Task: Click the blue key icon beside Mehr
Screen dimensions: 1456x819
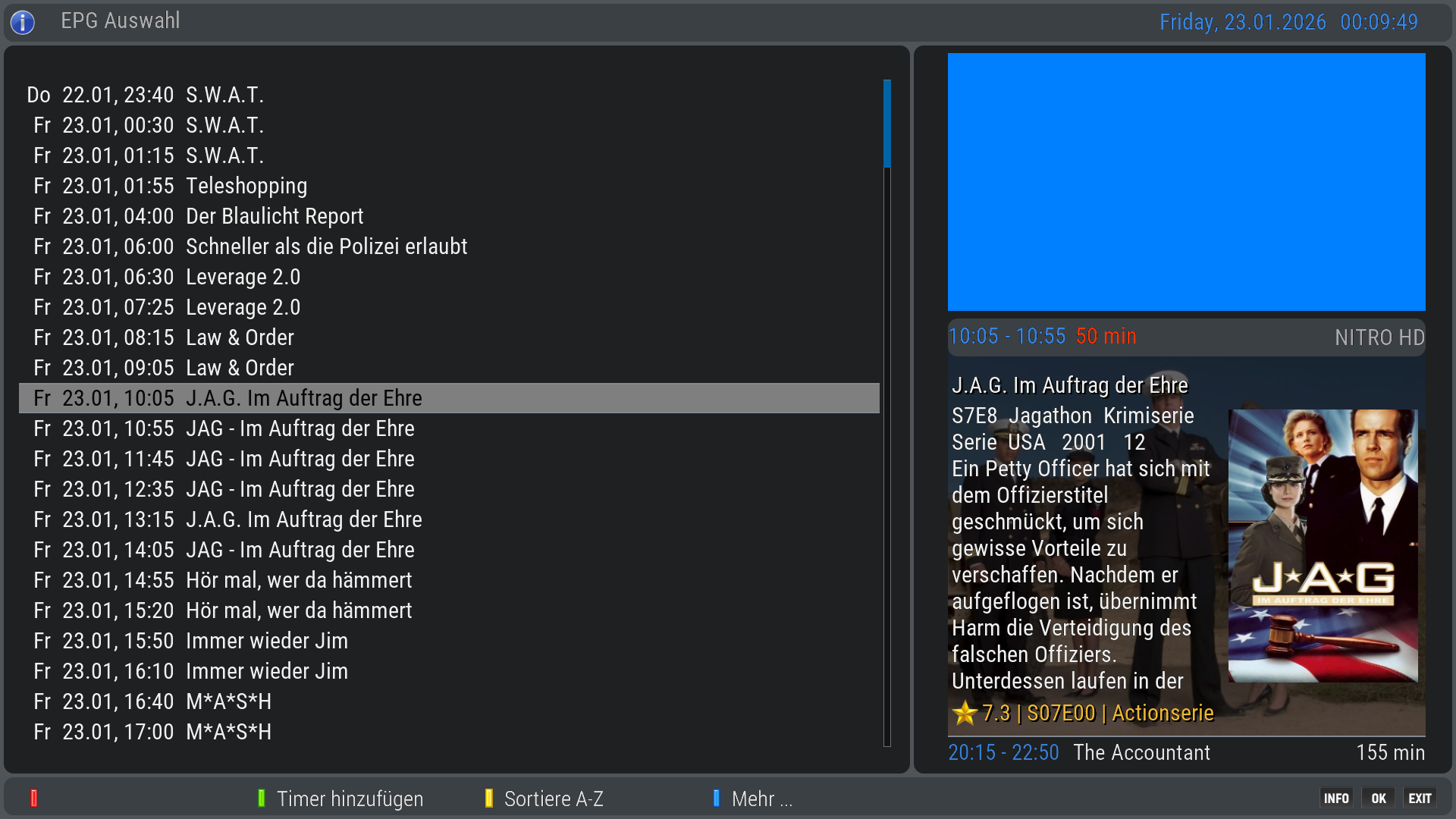Action: click(716, 798)
